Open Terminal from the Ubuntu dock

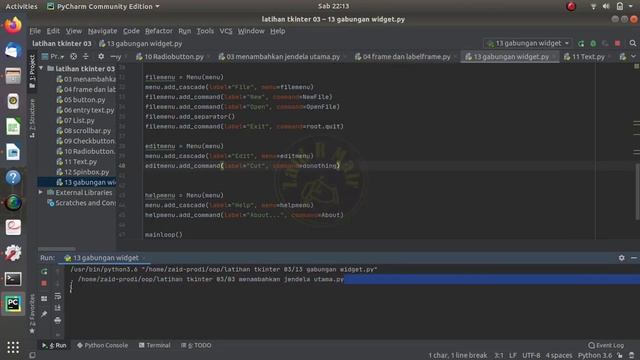[x=13, y=279]
